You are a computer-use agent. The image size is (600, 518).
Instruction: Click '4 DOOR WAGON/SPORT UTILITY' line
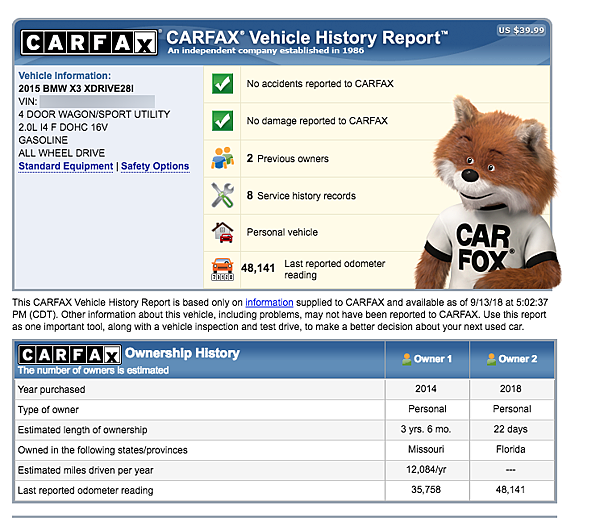pyautogui.click(x=94, y=114)
